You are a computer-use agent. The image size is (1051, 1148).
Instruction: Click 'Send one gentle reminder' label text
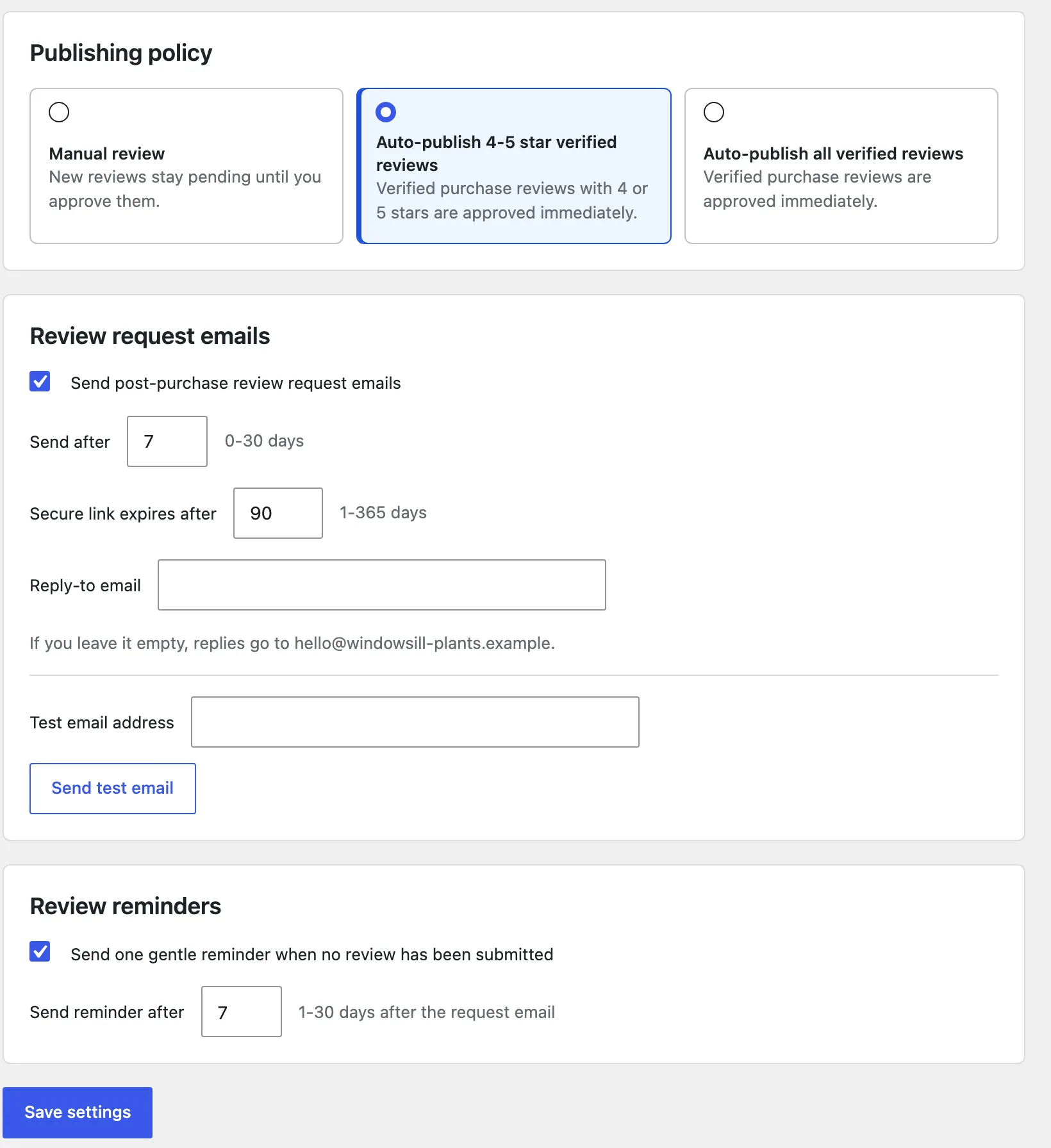(x=312, y=955)
